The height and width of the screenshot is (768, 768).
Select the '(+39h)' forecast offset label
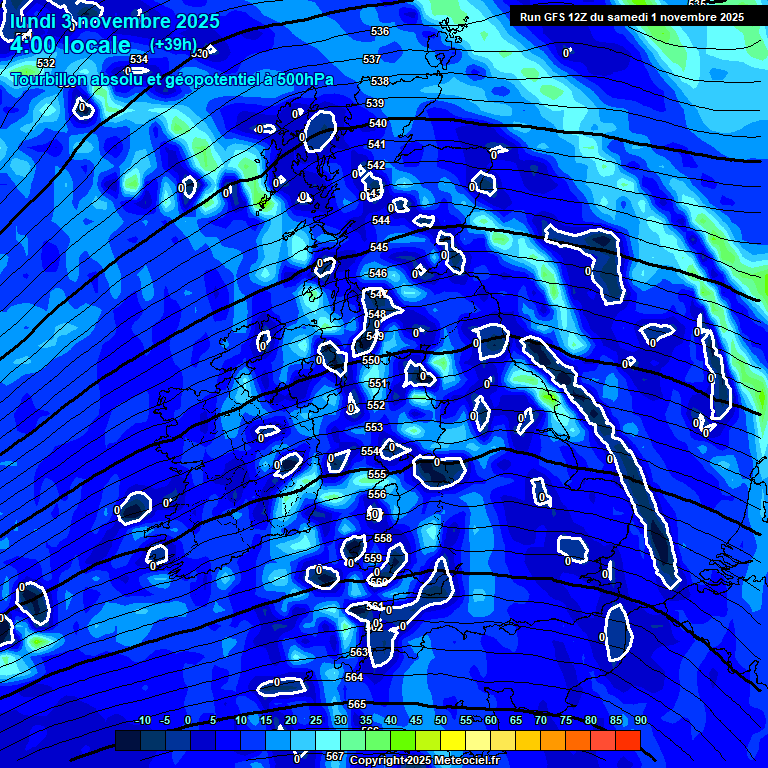(x=173, y=45)
